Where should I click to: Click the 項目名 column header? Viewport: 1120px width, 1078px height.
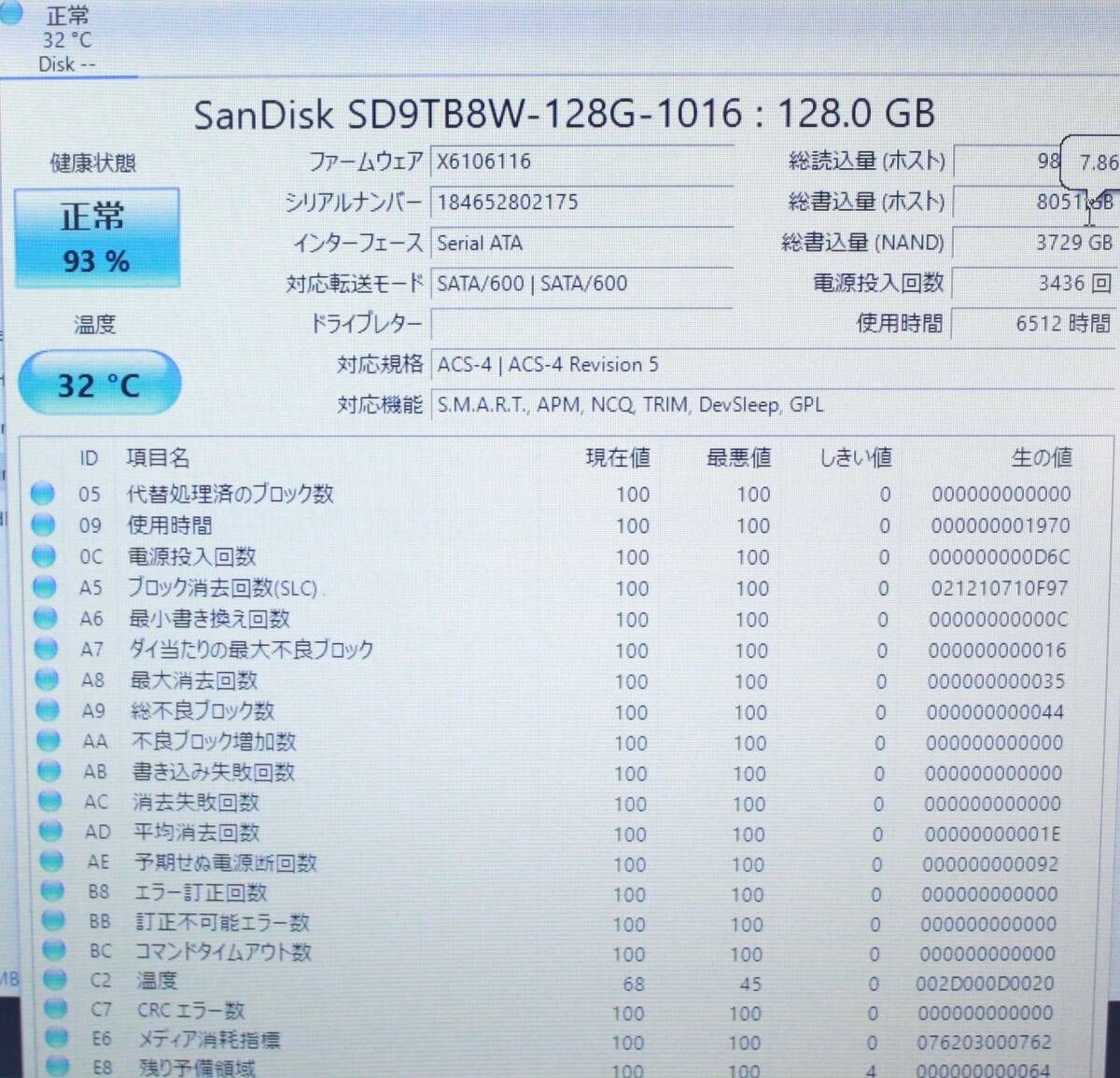tap(158, 457)
